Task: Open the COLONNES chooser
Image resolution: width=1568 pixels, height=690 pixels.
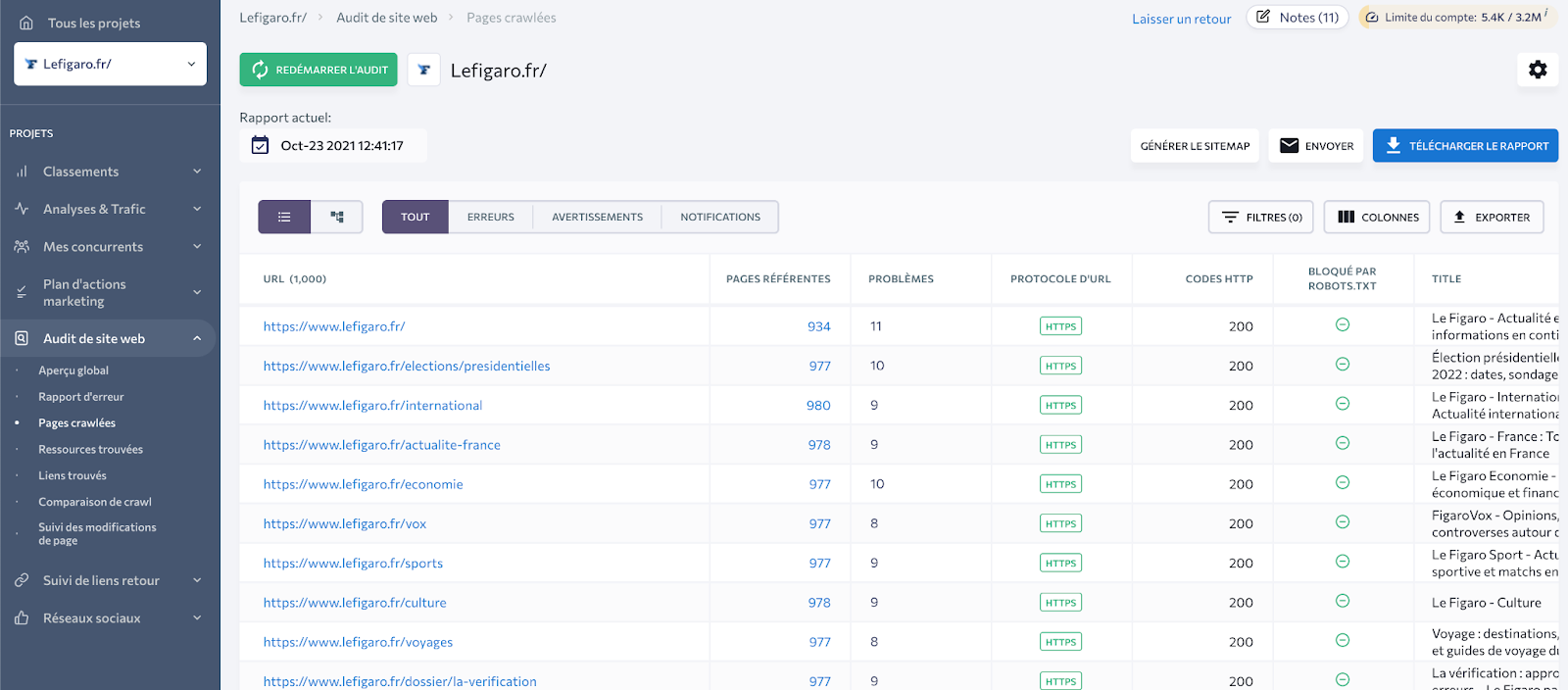Action: point(1377,217)
